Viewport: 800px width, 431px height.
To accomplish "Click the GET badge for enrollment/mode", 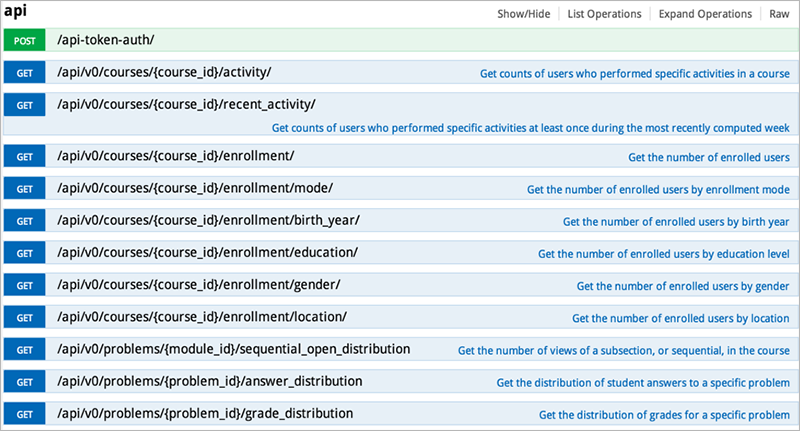I will pos(25,189).
